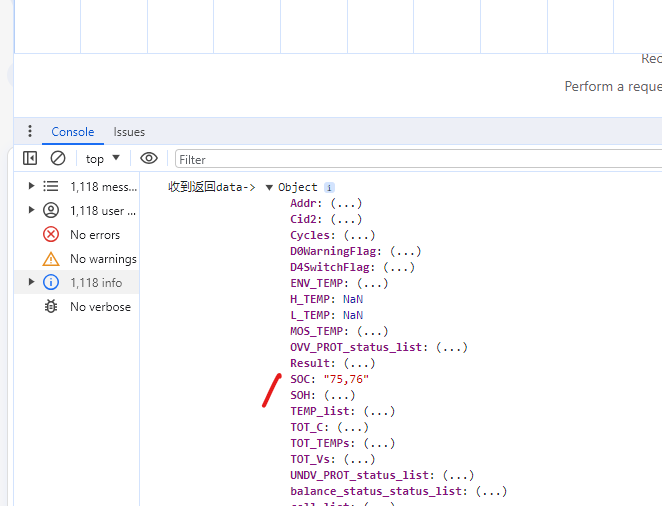The height and width of the screenshot is (506, 662).
Task: Expand the 1,118 user messages group
Action: (x=31, y=210)
